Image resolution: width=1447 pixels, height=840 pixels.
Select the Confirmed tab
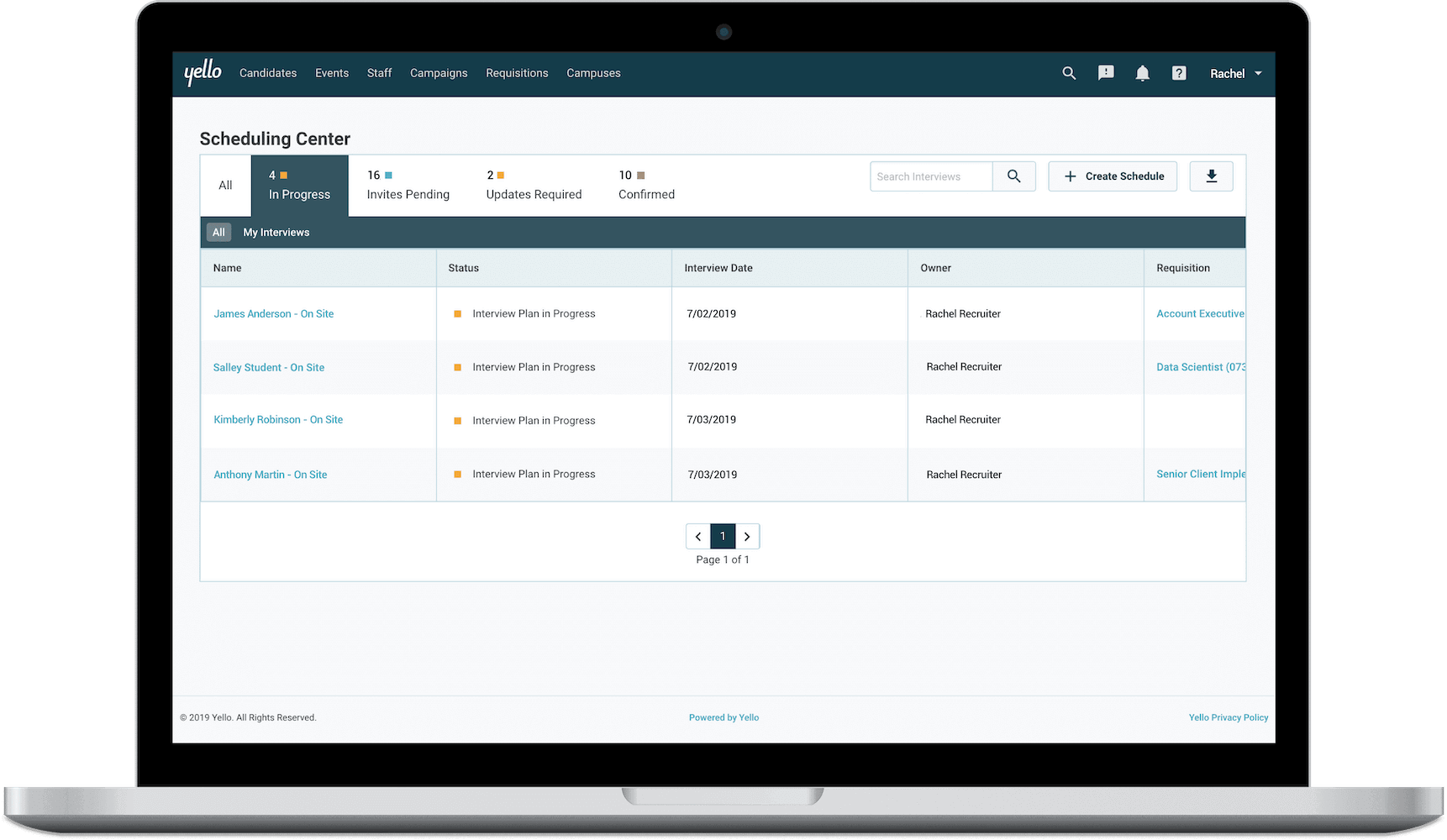[x=646, y=186]
